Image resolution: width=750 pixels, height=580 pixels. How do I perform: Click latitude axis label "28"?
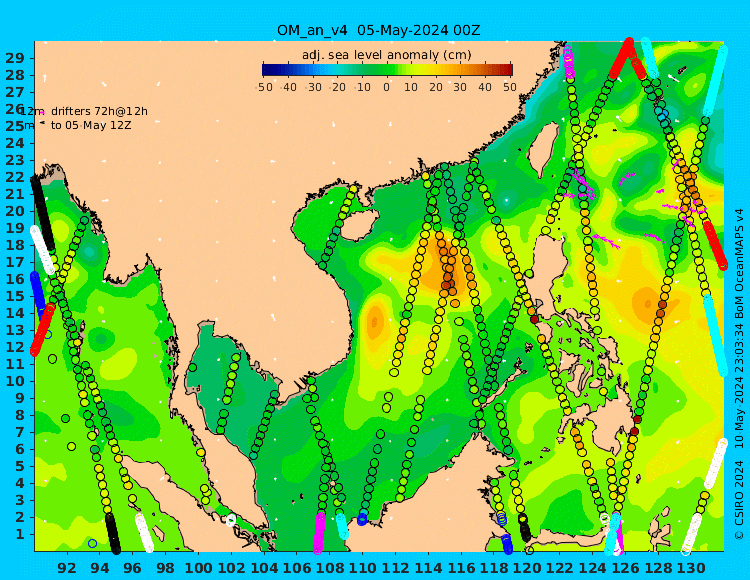click(14, 75)
